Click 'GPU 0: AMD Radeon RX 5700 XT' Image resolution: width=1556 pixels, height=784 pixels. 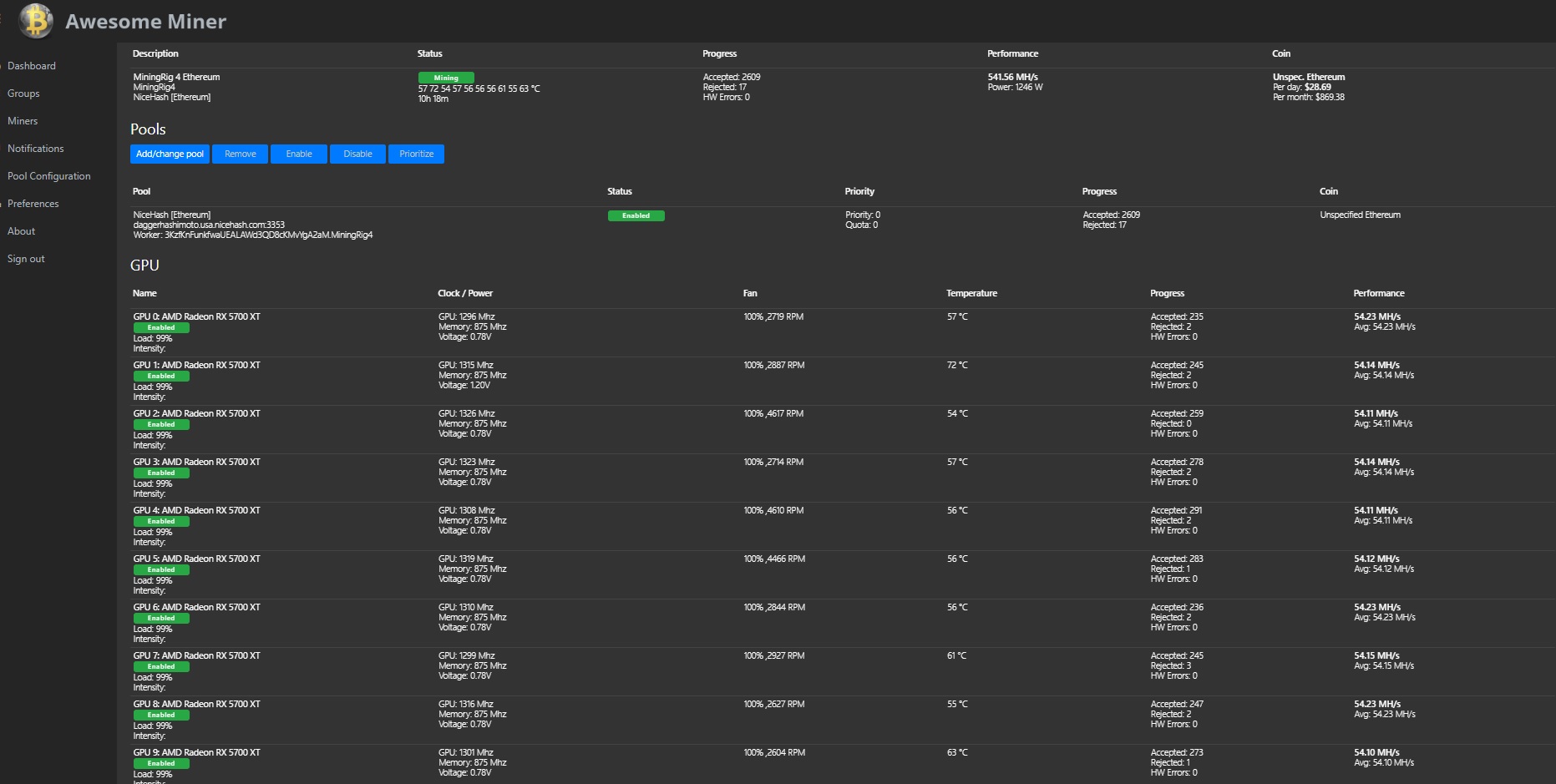click(197, 316)
